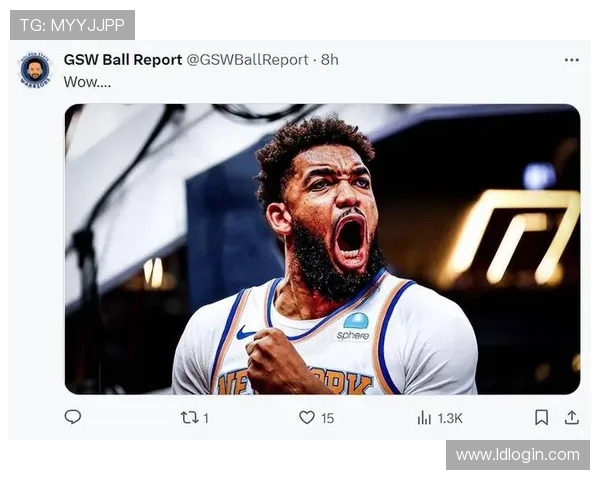Screen dimensions: 600x480
Task: Expand the basketball player photo
Action: tap(322, 249)
